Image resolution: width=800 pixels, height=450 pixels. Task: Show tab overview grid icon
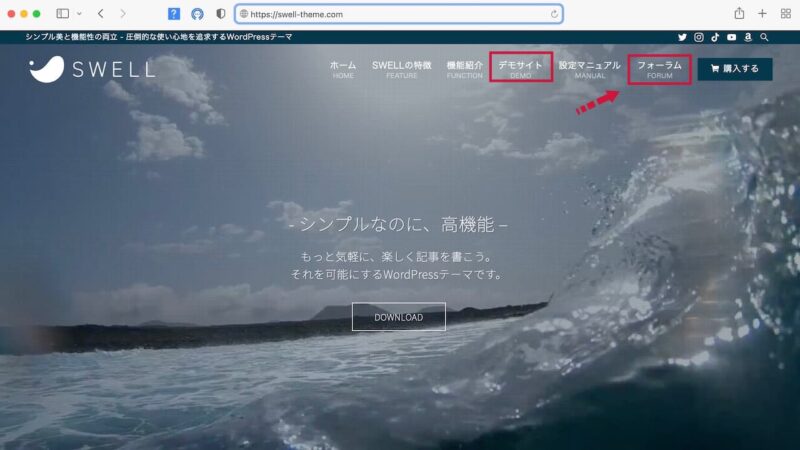785,14
